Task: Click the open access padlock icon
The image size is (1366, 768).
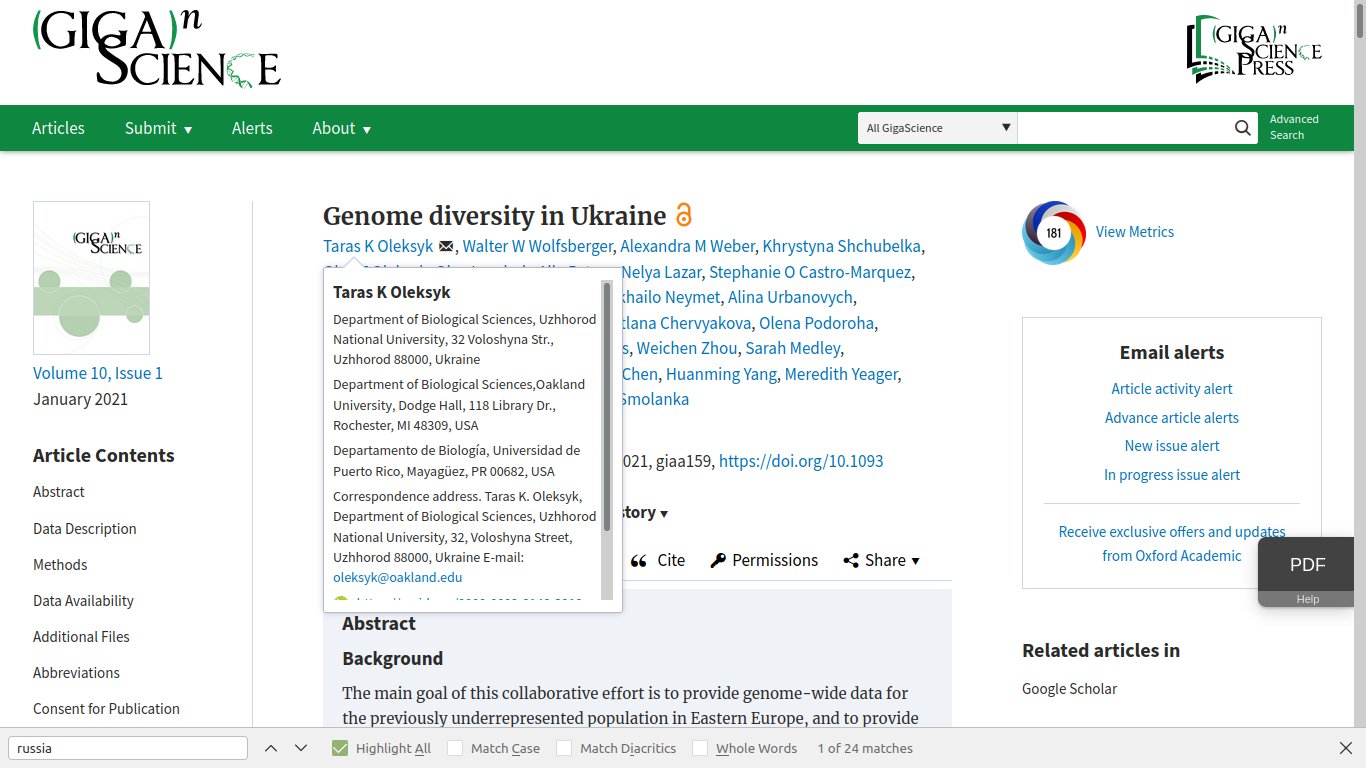Action: click(x=684, y=215)
